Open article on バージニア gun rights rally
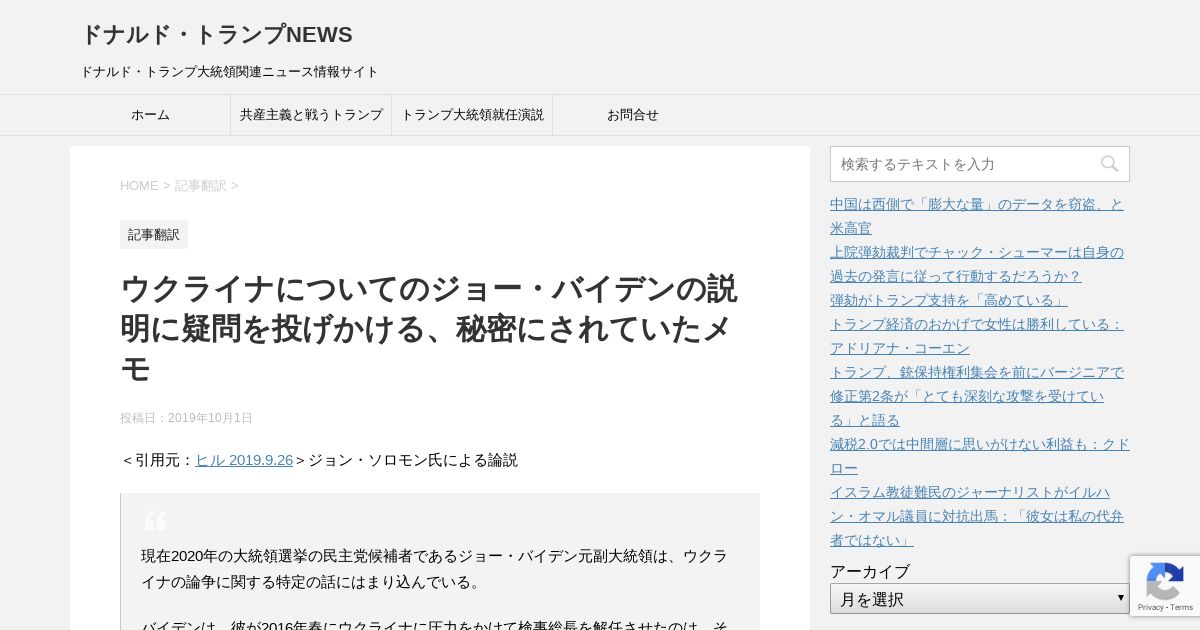Image resolution: width=1200 pixels, height=630 pixels. point(977,396)
